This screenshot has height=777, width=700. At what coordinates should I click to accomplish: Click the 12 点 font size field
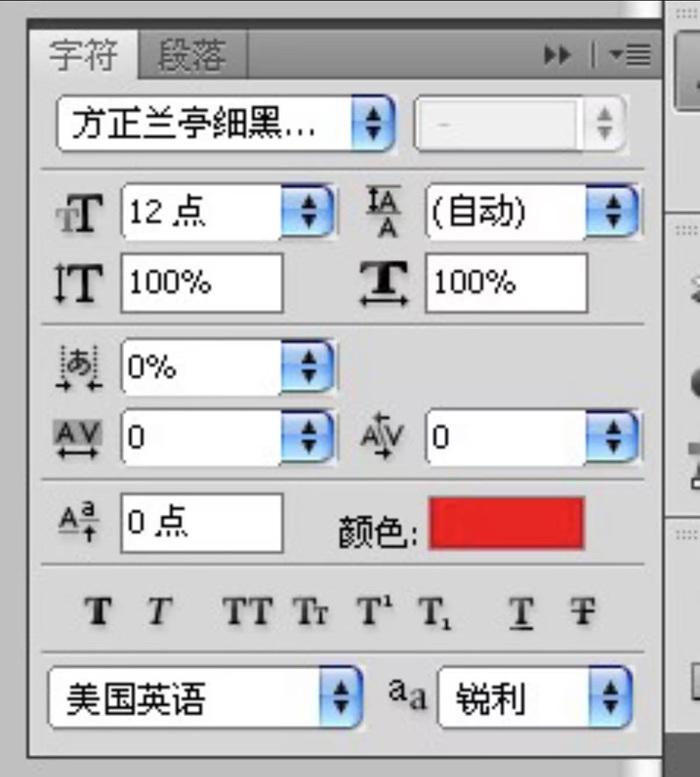click(x=202, y=212)
